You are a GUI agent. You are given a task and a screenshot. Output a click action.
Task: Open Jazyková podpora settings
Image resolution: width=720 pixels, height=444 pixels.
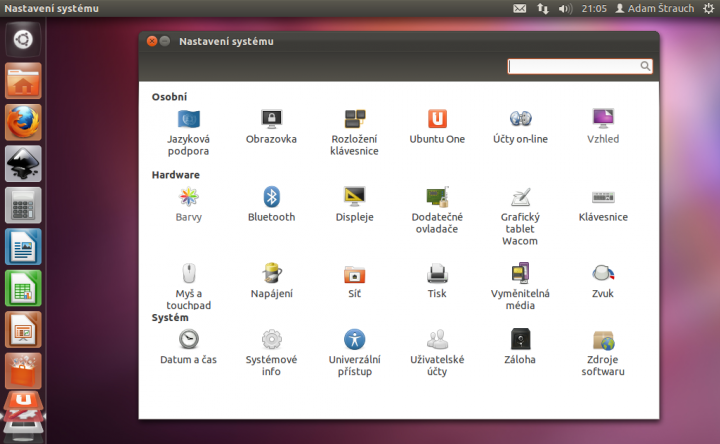click(x=188, y=132)
